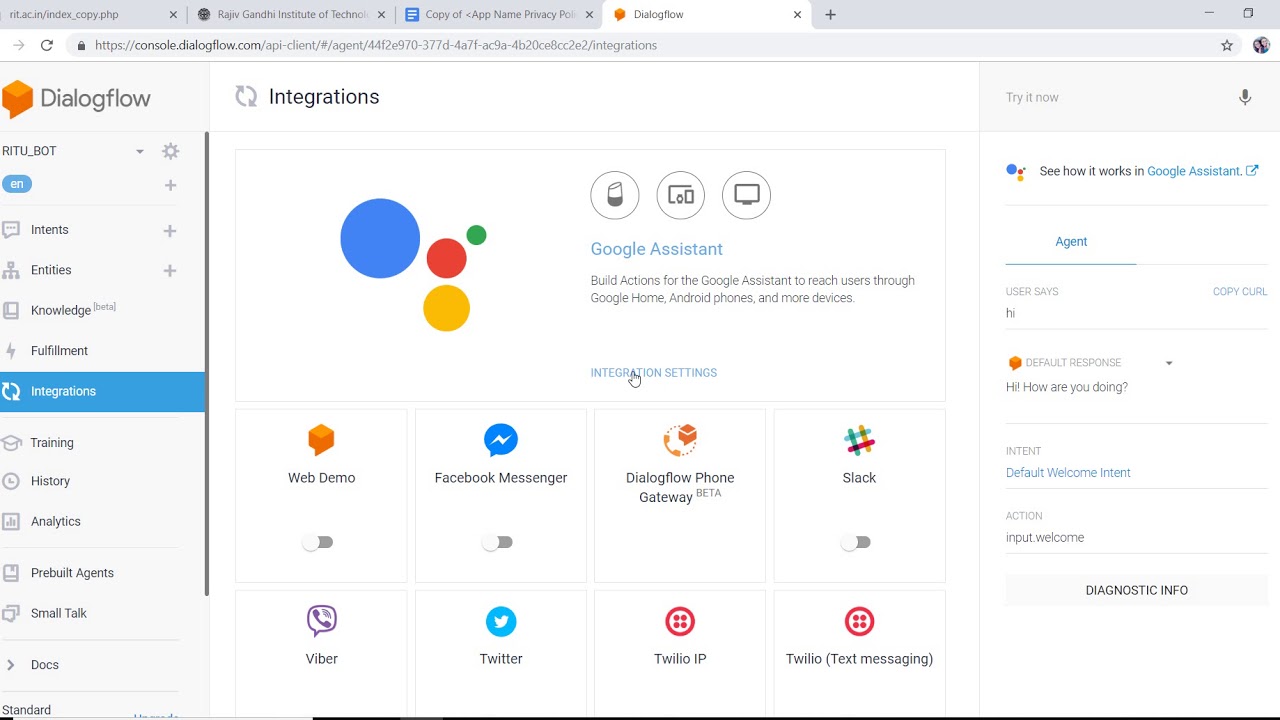The width and height of the screenshot is (1280, 720).
Task: Click the Web Demo orange cube icon
Action: pyautogui.click(x=321, y=440)
